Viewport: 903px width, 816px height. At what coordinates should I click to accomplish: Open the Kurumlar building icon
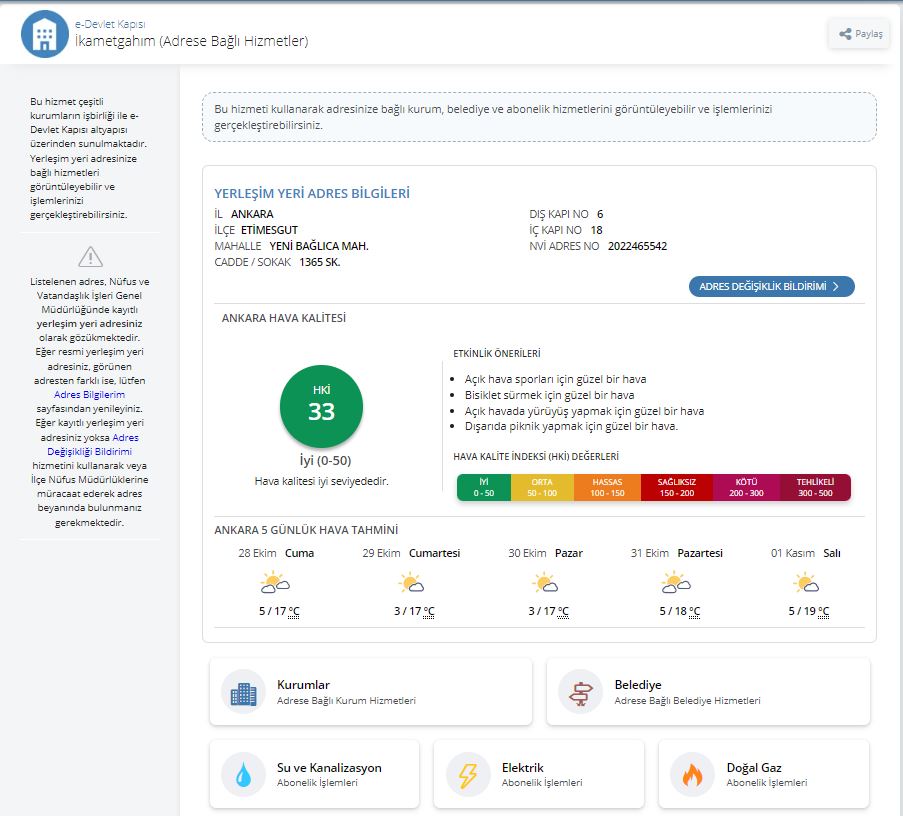244,693
